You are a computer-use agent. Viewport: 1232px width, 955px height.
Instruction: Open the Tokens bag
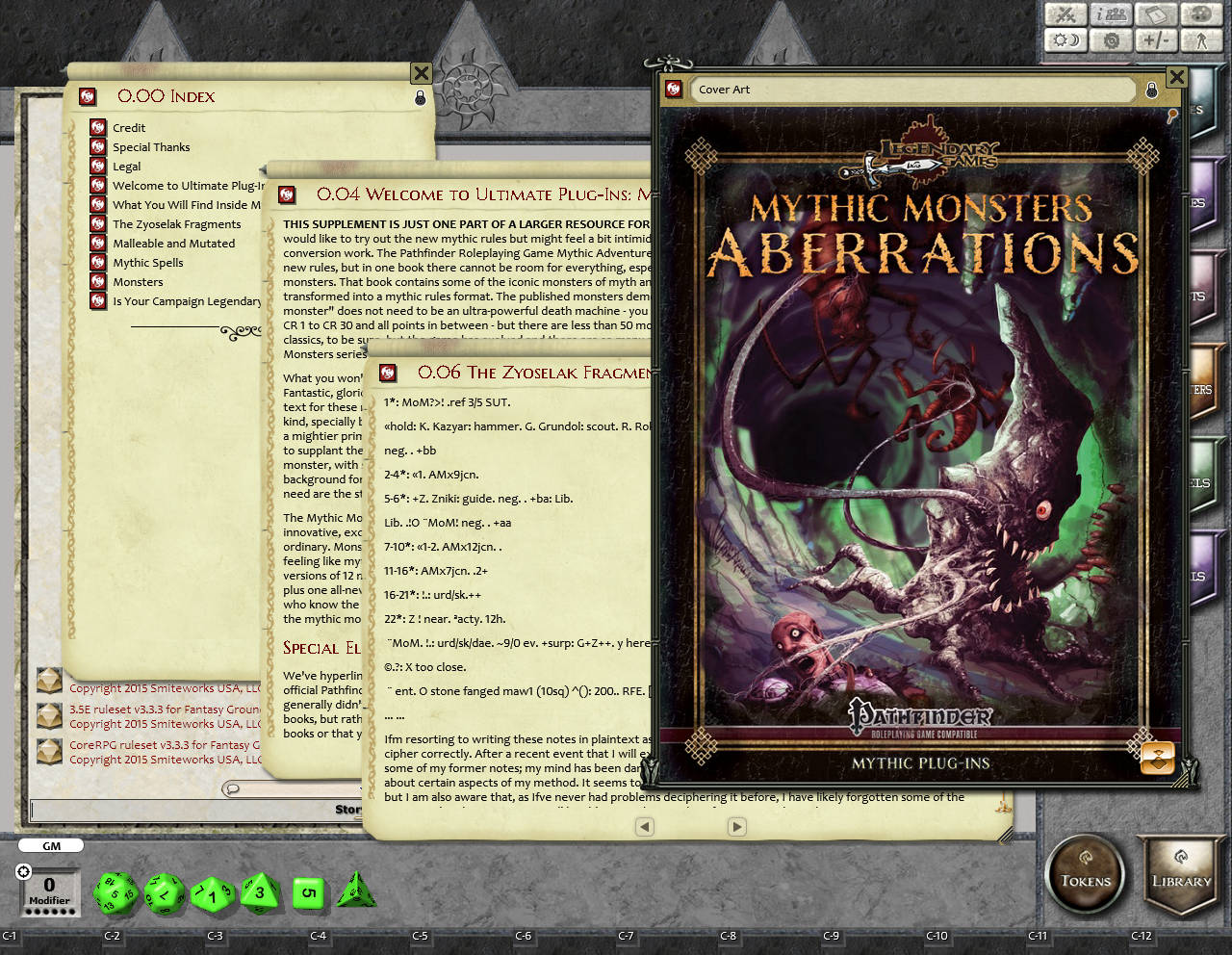tap(1085, 875)
